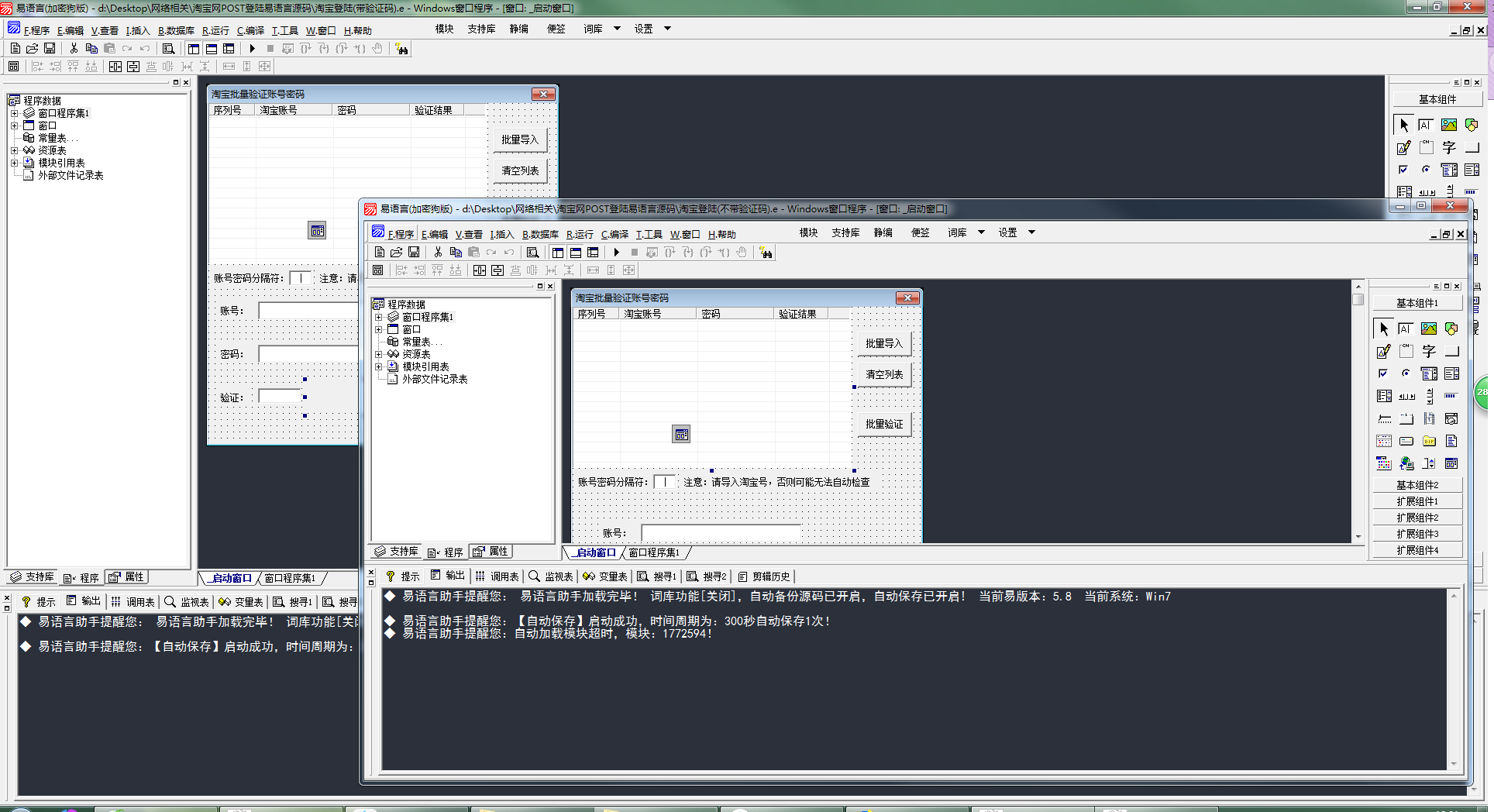Click 验证结果 column header in front form
This screenshot has width=1494, height=812.
(800, 314)
